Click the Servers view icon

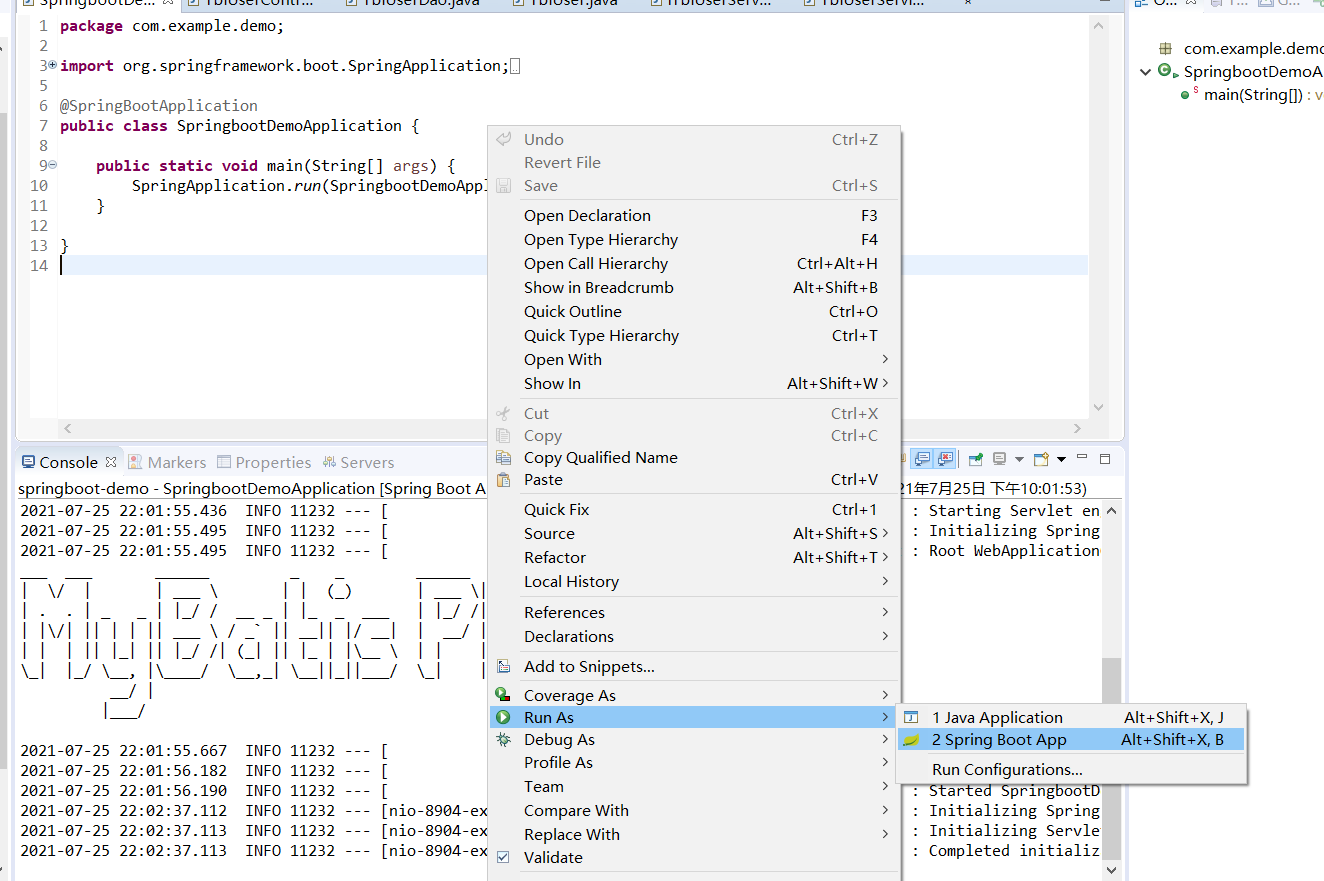coord(330,462)
